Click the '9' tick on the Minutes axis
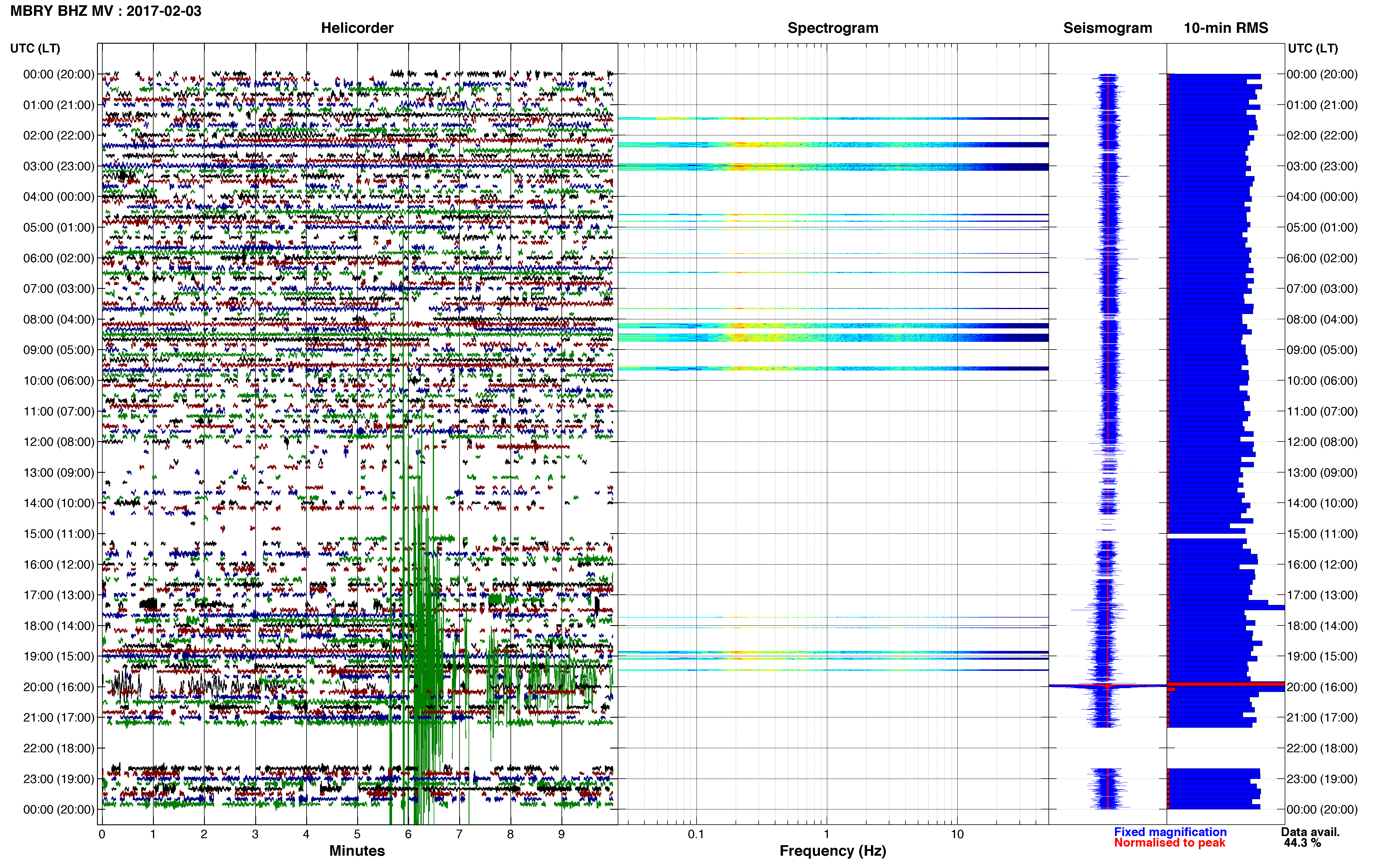The height and width of the screenshot is (868, 1389). (x=561, y=834)
